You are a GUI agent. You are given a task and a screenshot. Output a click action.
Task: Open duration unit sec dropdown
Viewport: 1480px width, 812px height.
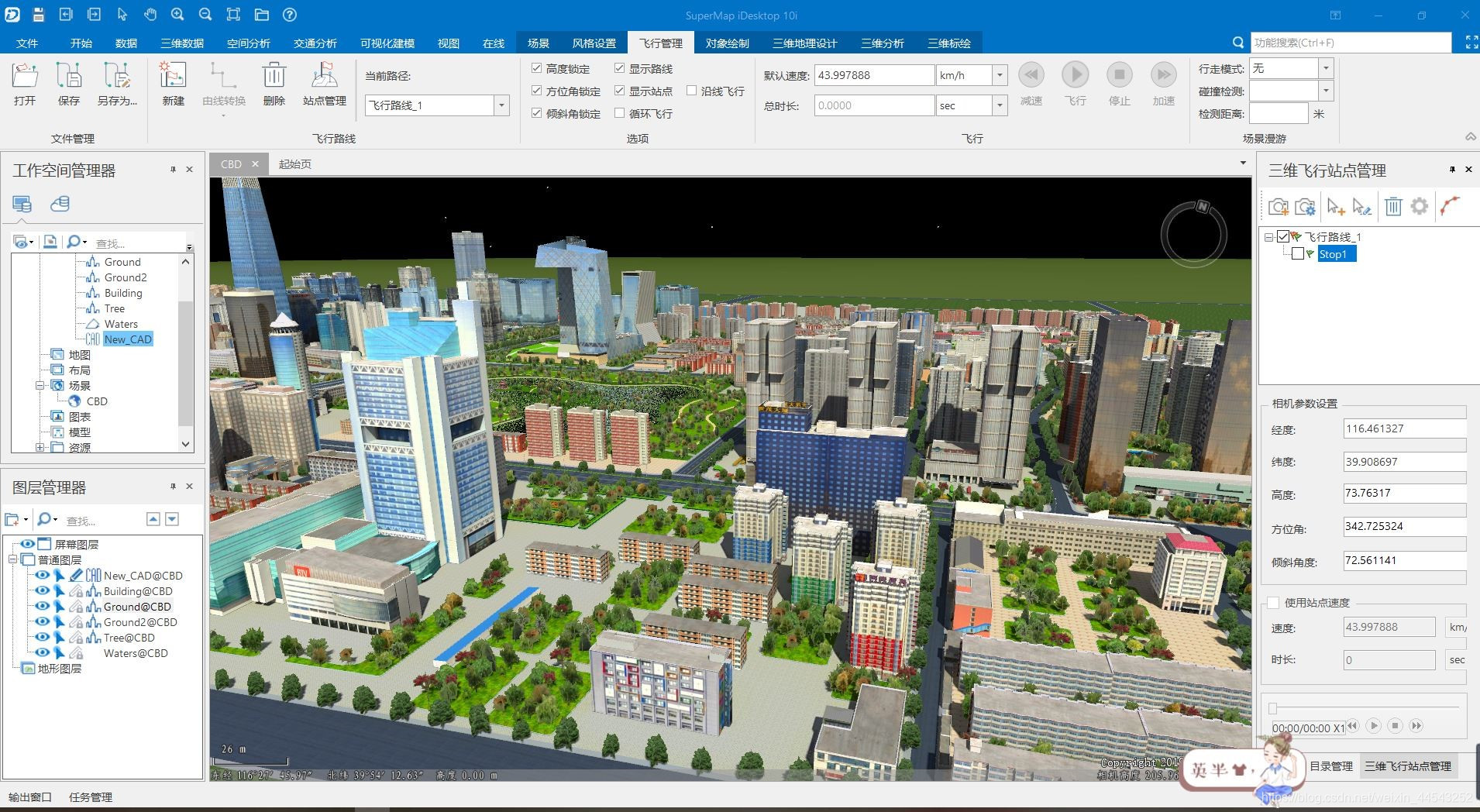click(x=1000, y=105)
